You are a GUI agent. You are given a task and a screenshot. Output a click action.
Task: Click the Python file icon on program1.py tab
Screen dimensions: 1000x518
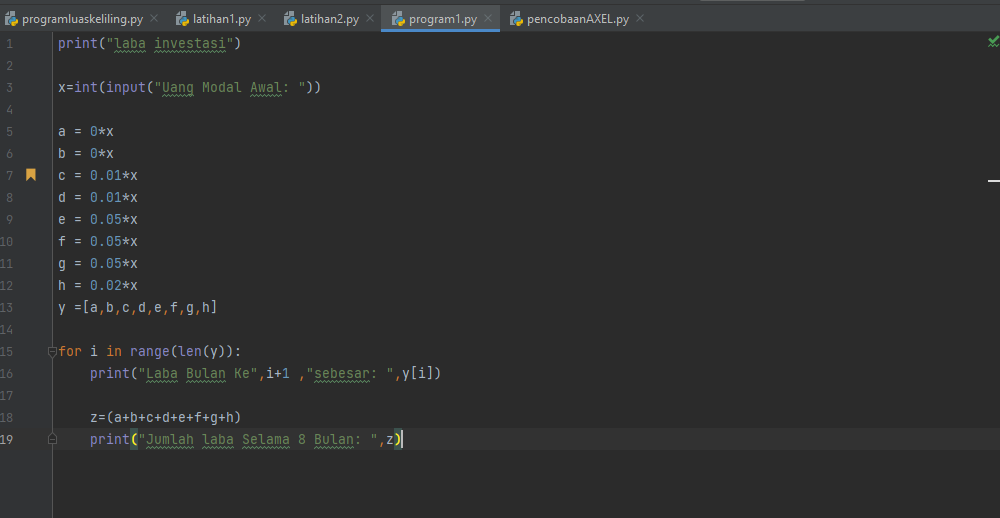point(399,19)
